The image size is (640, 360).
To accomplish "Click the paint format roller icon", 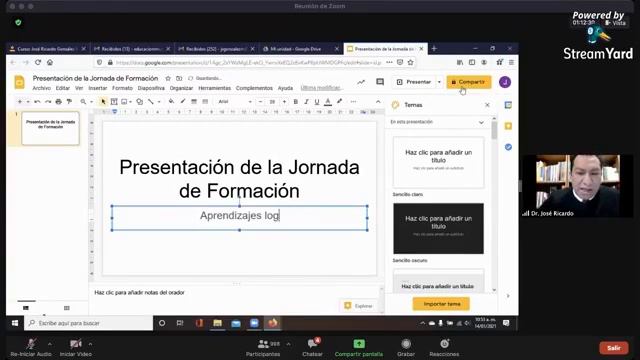I will [x=69, y=102].
